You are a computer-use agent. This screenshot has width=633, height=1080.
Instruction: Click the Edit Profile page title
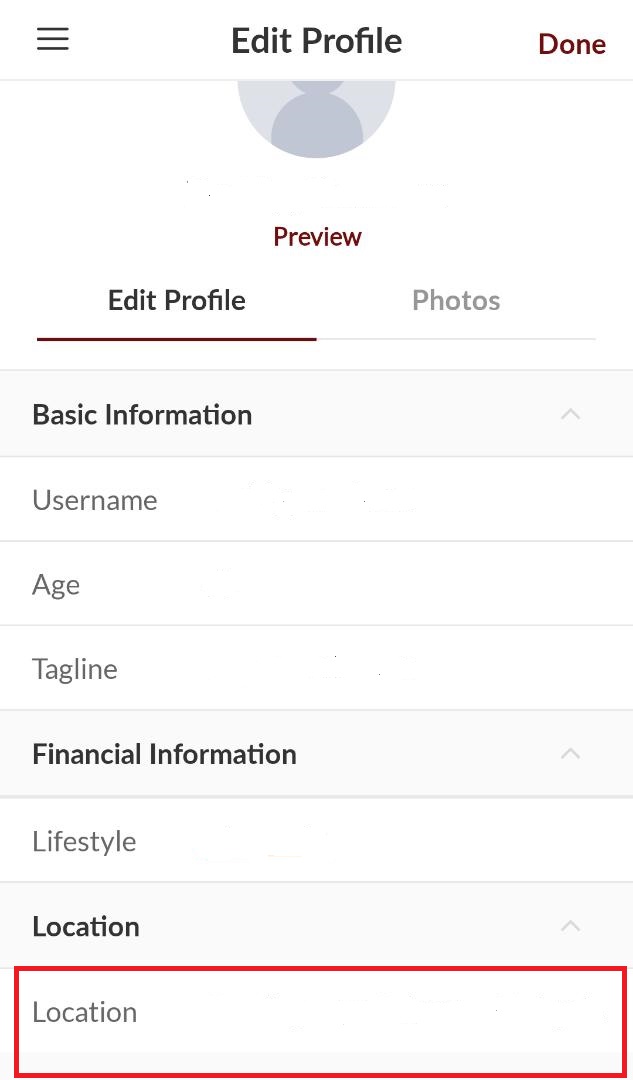tap(316, 41)
